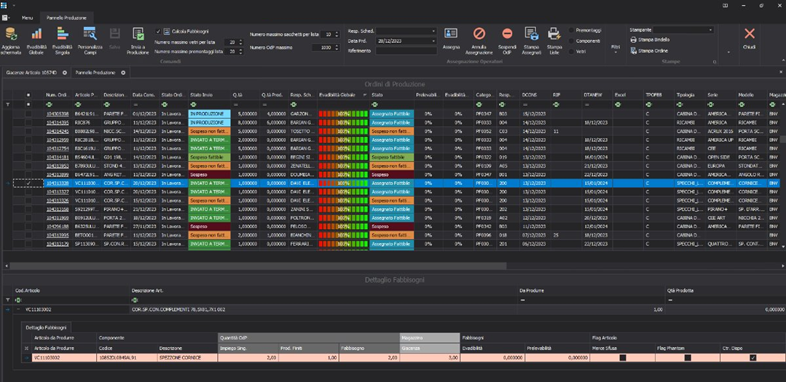Click the Assegna operator icon
786x382 pixels.
tap(451, 34)
